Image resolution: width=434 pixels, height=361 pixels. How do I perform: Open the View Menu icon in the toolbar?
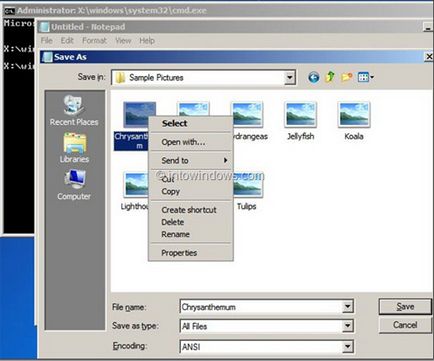click(x=363, y=78)
